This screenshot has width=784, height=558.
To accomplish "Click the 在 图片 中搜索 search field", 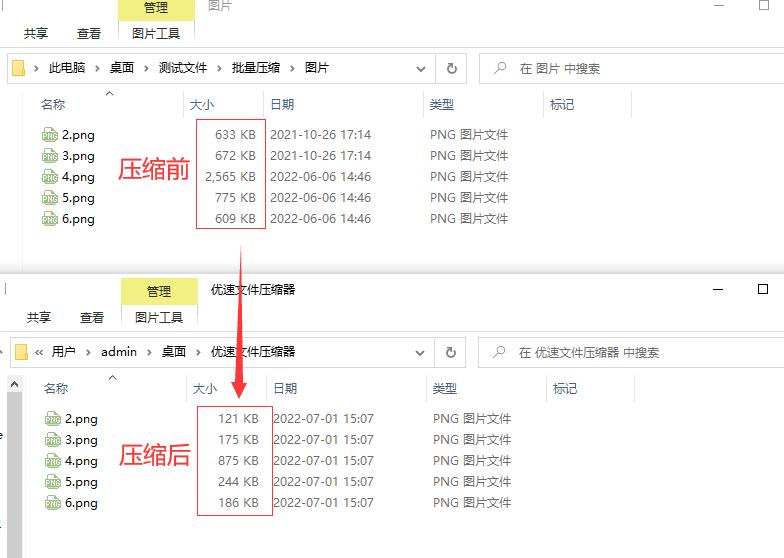I will coord(632,68).
